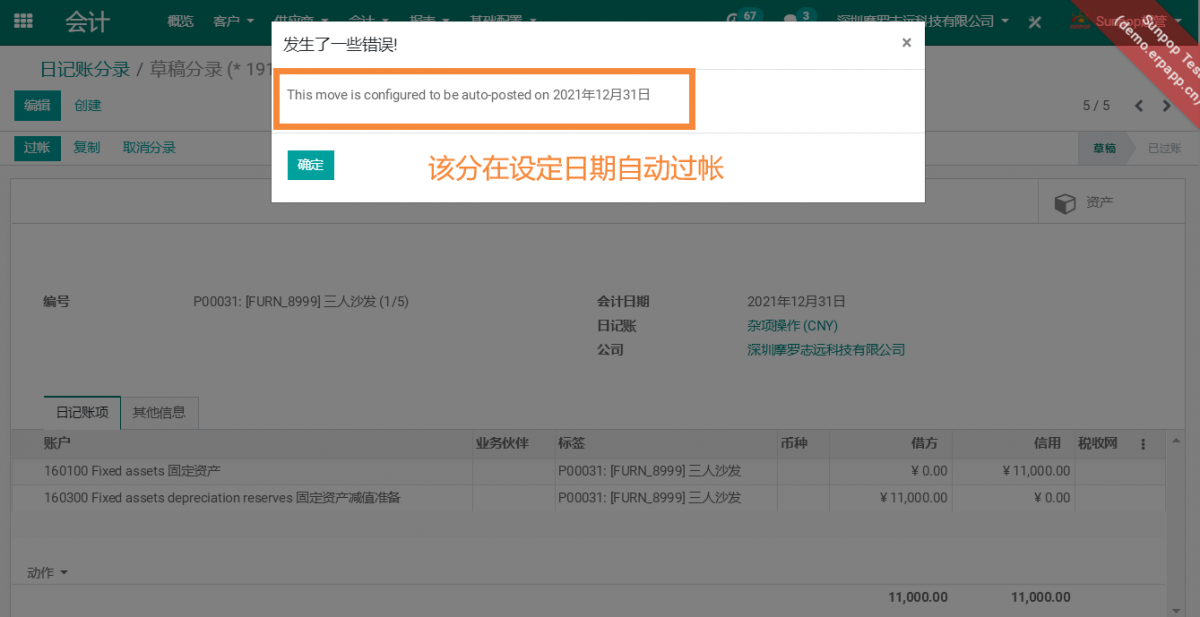Click the 确定 button in the dialog
Viewport: 1200px width, 617px height.
pyautogui.click(x=311, y=165)
